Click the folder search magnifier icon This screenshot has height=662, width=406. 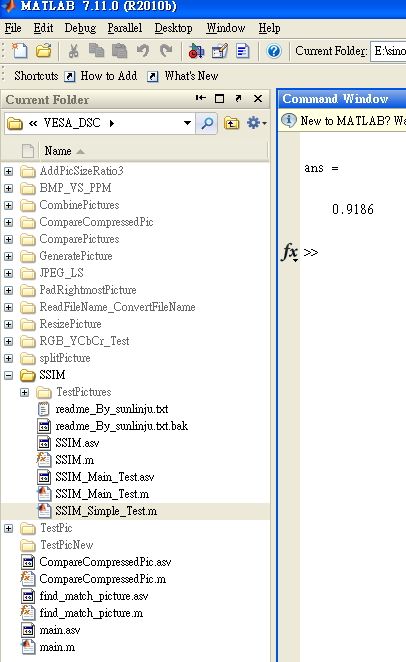[x=207, y=123]
